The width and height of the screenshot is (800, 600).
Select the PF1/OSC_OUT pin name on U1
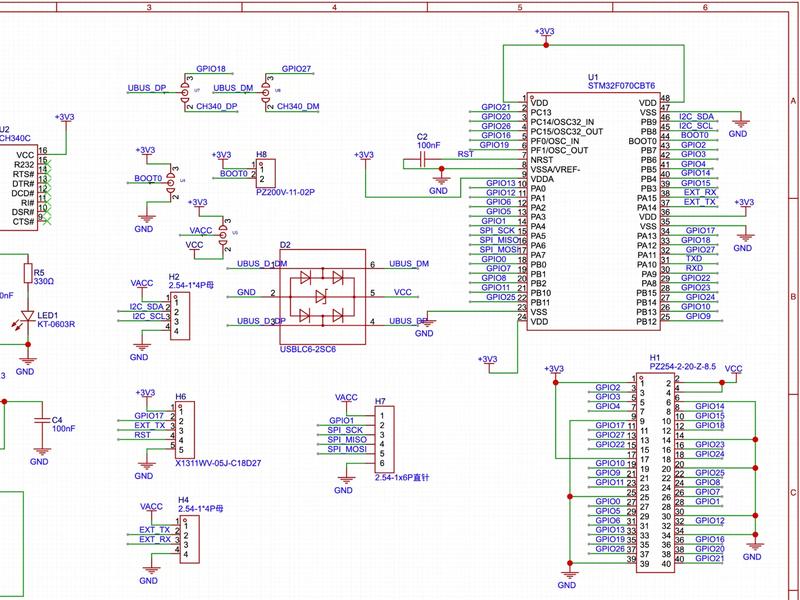[x=559, y=151]
